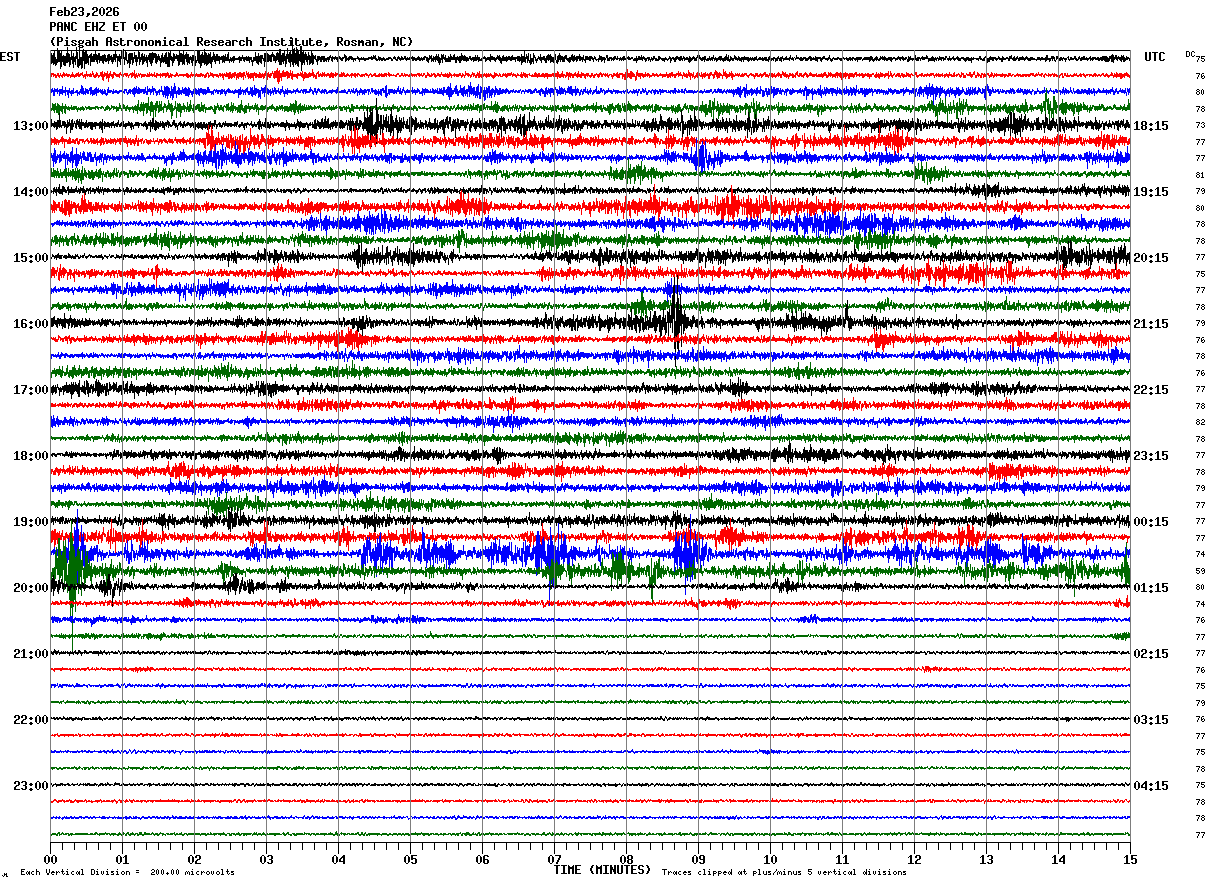The width and height of the screenshot is (1210, 886).
Task: Click the date label Feb23,2026
Action: (x=84, y=12)
